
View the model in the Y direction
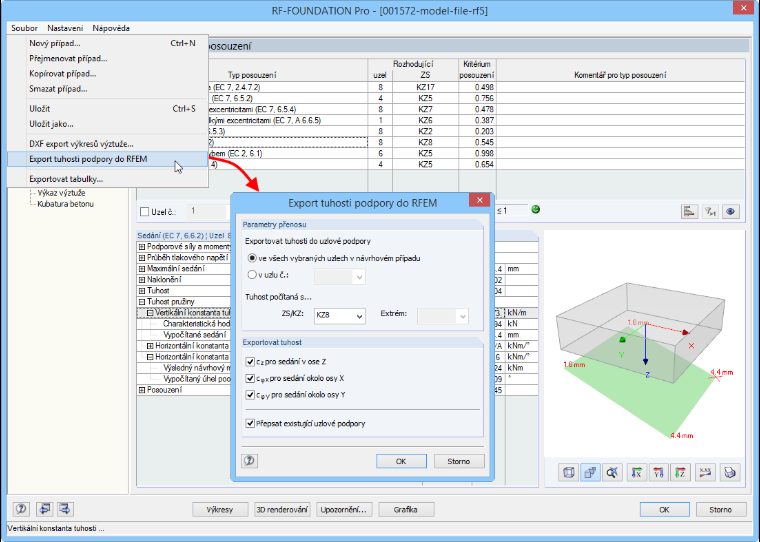coord(658,472)
